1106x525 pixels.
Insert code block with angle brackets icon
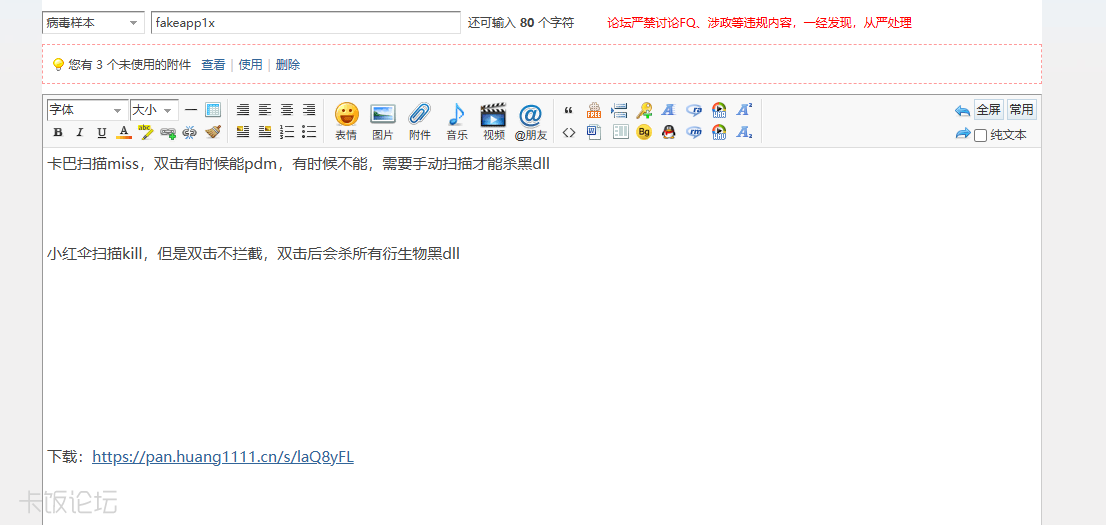click(x=569, y=132)
